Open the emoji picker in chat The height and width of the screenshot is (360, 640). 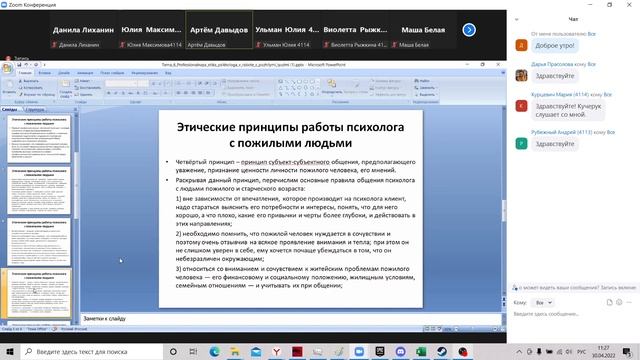619,302
